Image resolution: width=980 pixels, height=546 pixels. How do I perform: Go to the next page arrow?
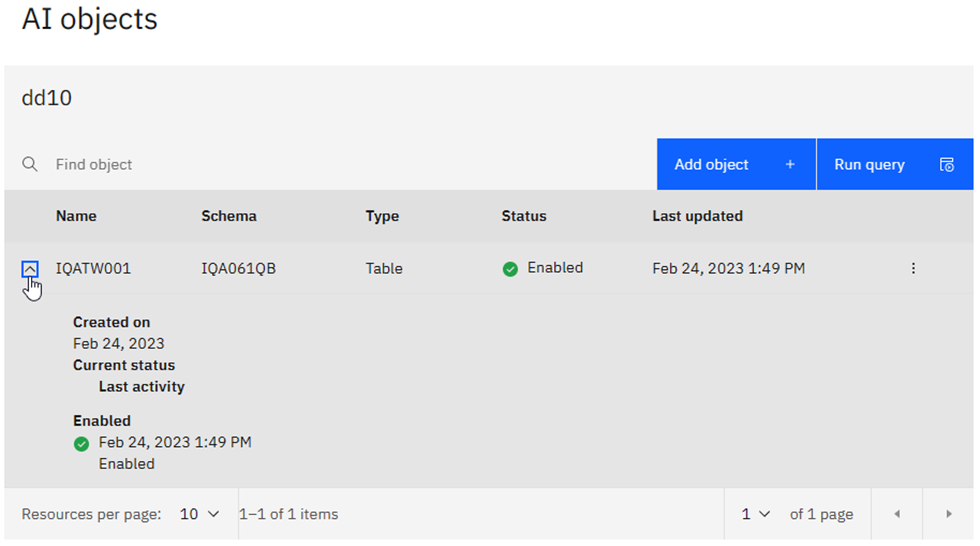coord(948,514)
